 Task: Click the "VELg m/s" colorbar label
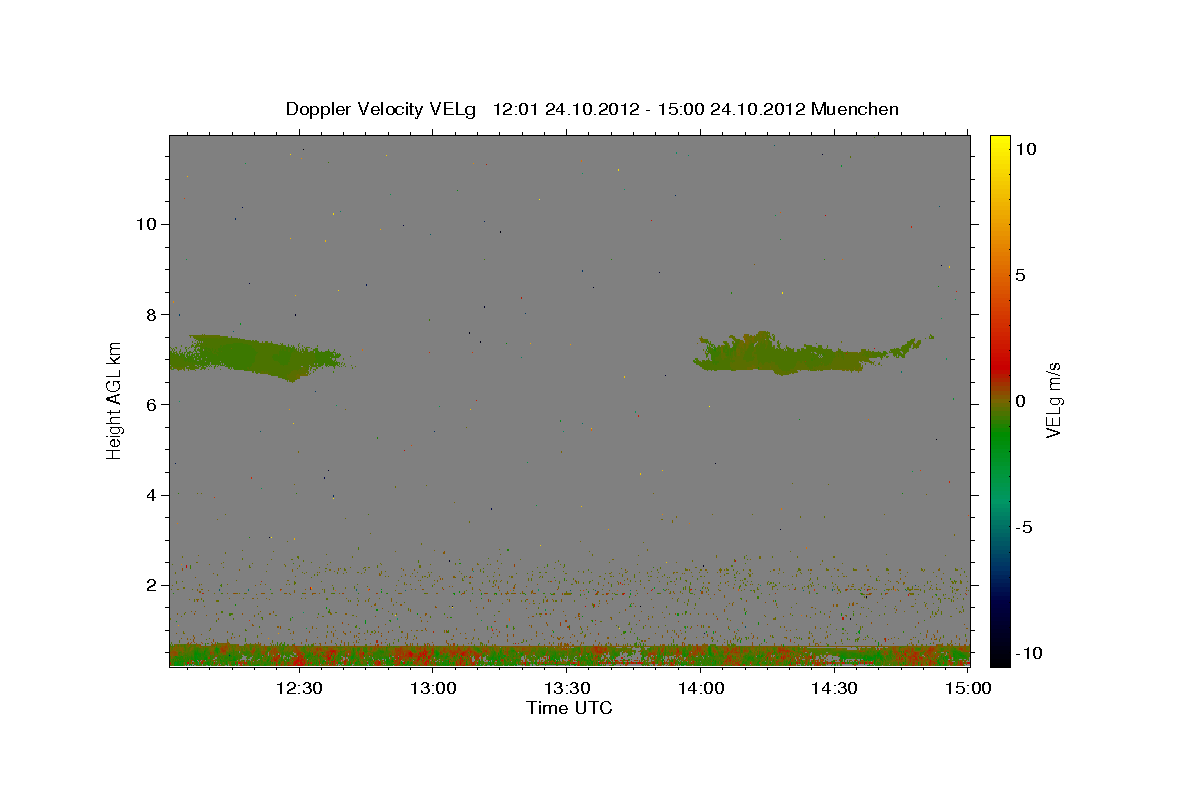coord(1053,399)
